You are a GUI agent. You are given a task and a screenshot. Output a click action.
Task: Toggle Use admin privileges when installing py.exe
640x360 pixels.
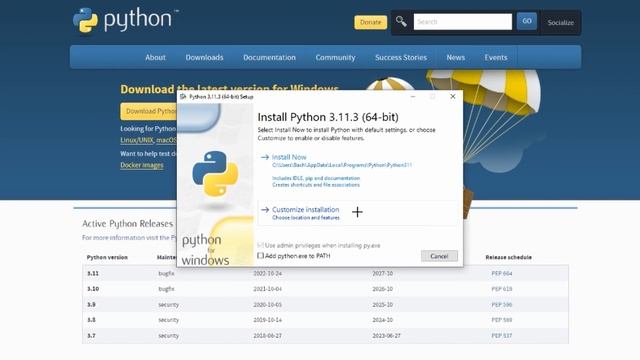(260, 245)
